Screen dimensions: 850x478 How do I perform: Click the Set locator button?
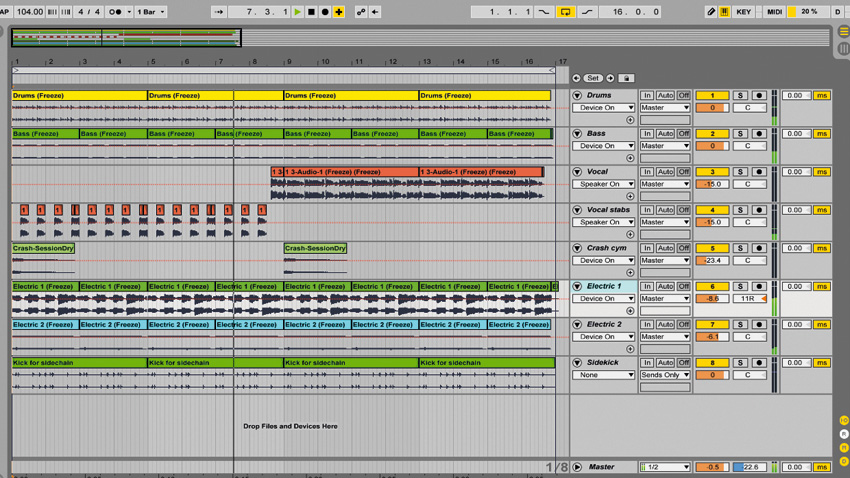(593, 78)
